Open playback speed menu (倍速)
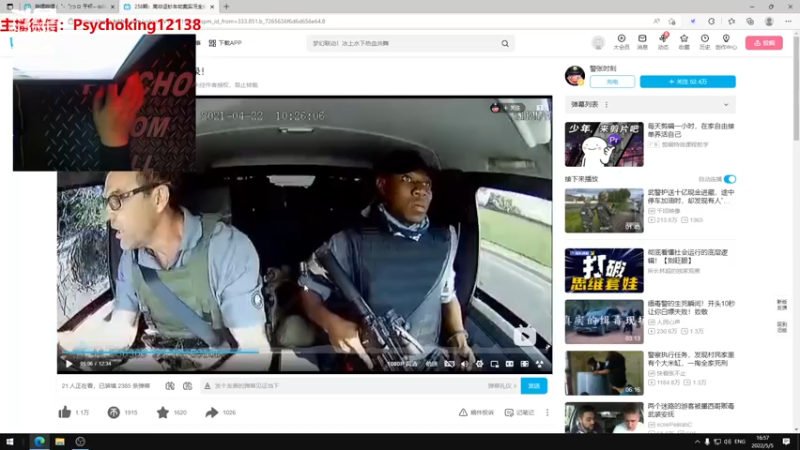 432,364
